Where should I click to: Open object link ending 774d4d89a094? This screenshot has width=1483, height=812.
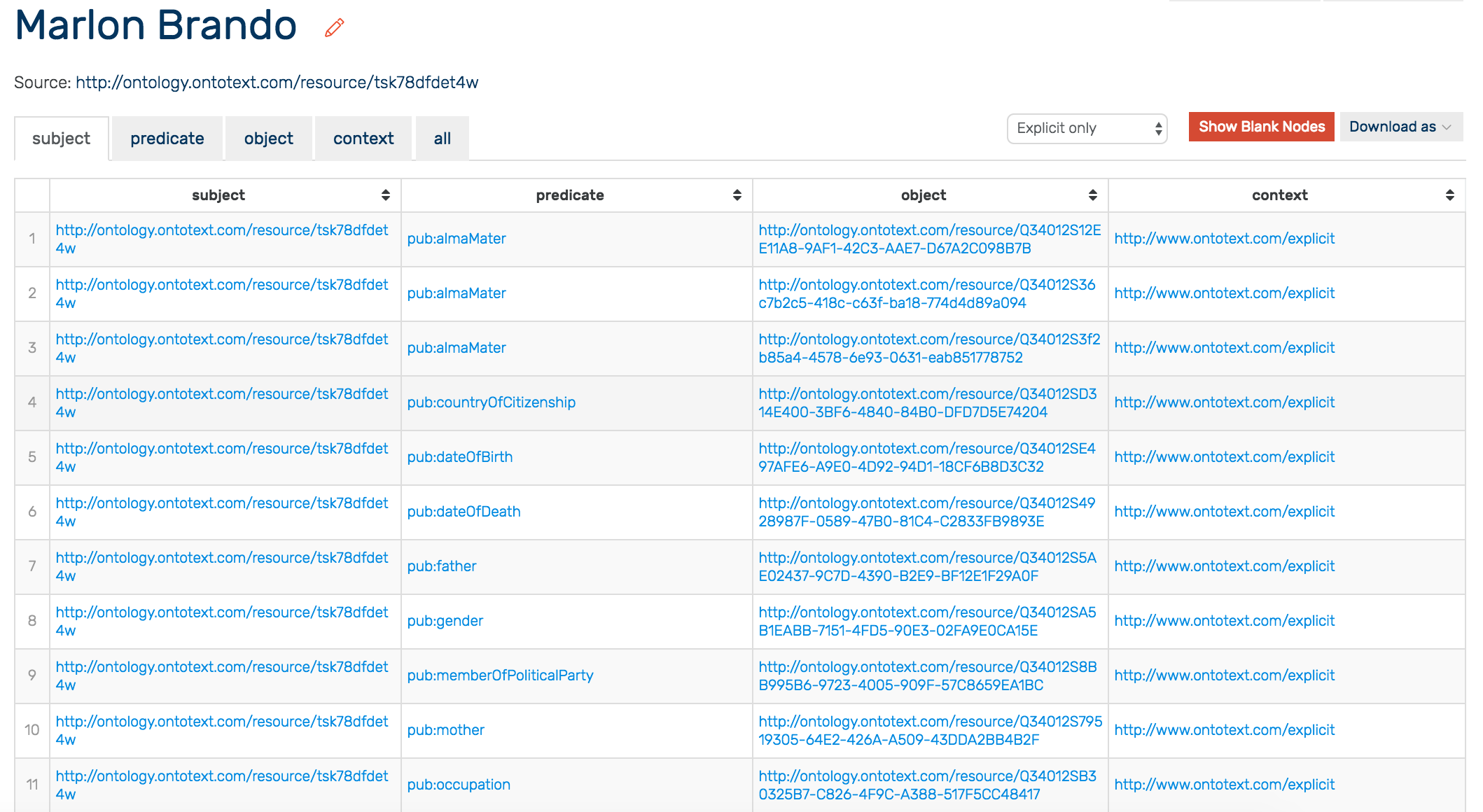(x=927, y=294)
